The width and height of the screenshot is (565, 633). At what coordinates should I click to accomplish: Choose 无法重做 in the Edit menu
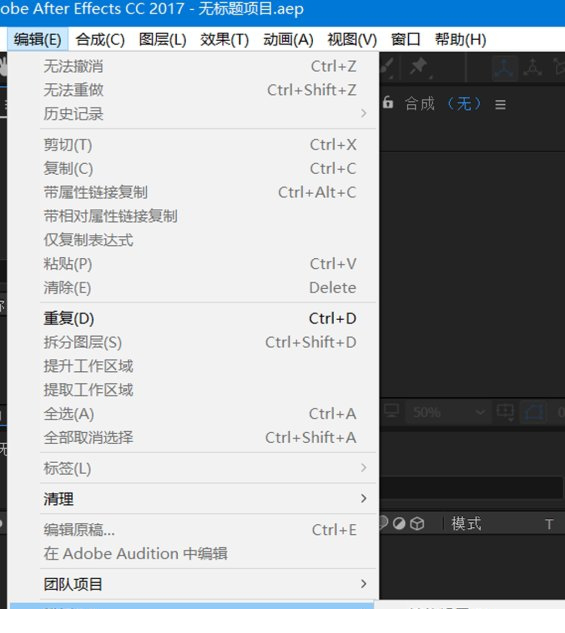click(x=193, y=90)
